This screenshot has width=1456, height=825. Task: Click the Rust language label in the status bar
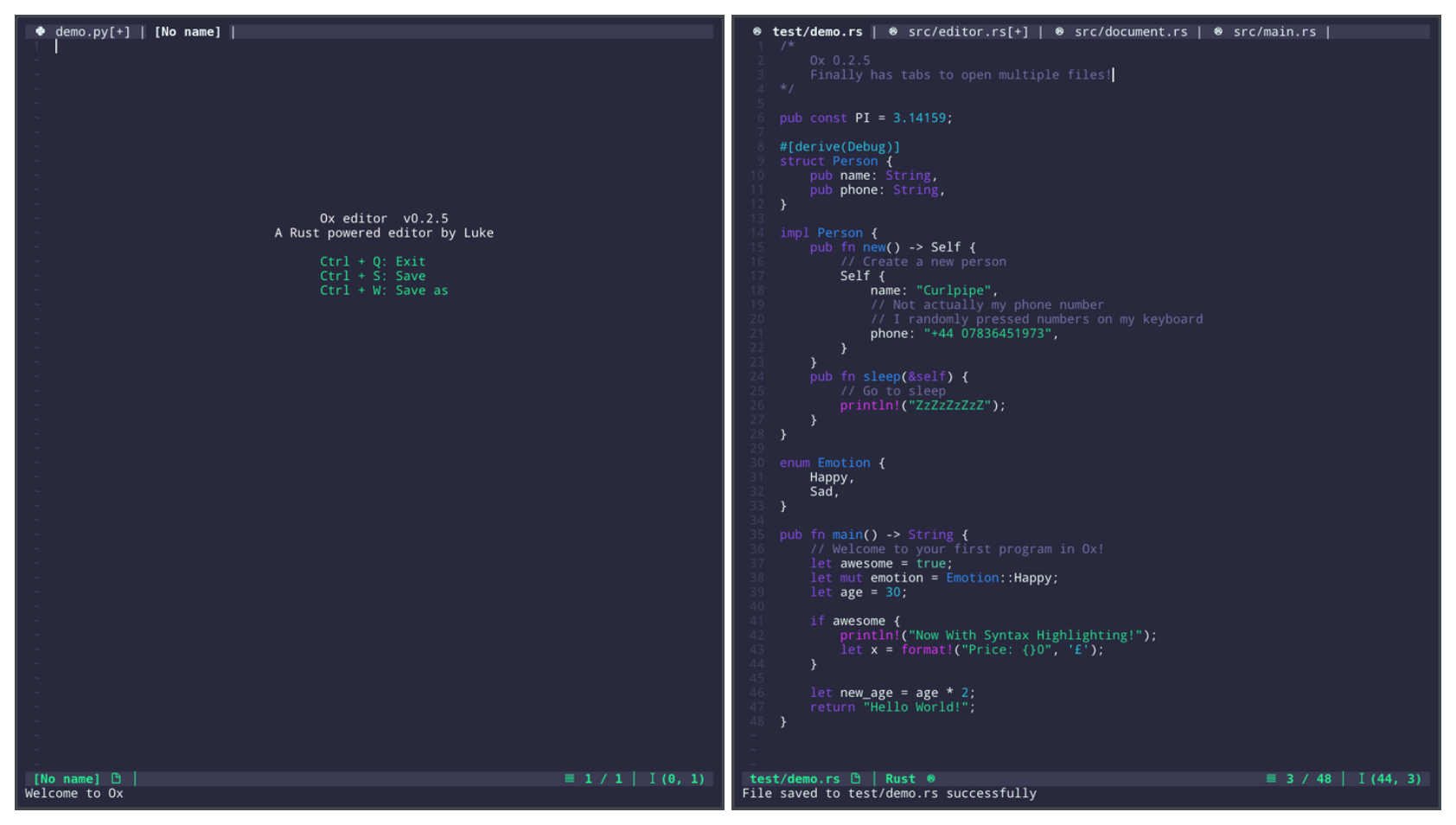point(900,778)
